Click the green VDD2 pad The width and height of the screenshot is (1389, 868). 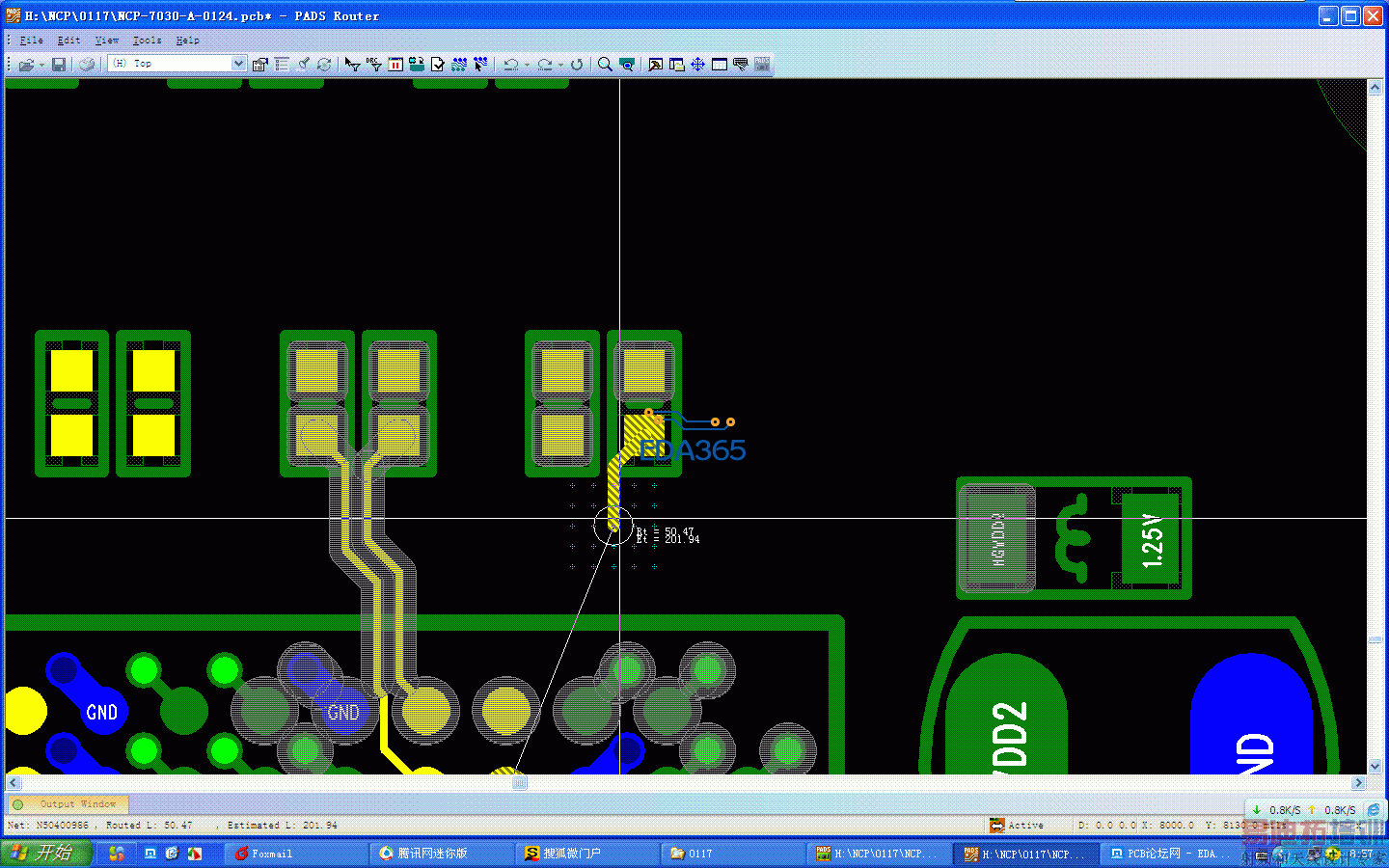pyautogui.click(x=1007, y=716)
